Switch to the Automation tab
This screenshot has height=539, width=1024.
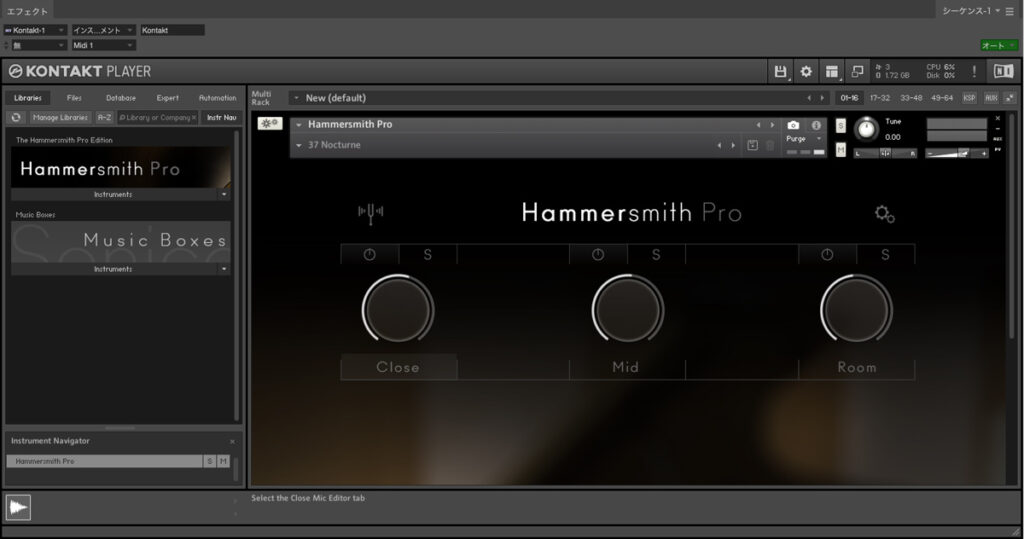[x=217, y=98]
